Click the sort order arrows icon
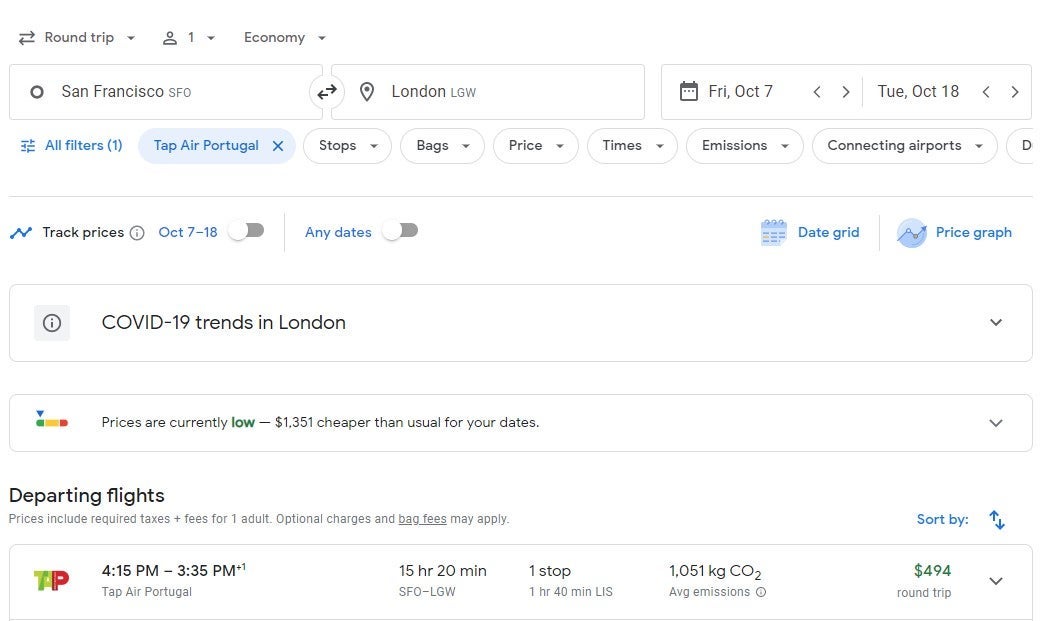 [x=996, y=519]
